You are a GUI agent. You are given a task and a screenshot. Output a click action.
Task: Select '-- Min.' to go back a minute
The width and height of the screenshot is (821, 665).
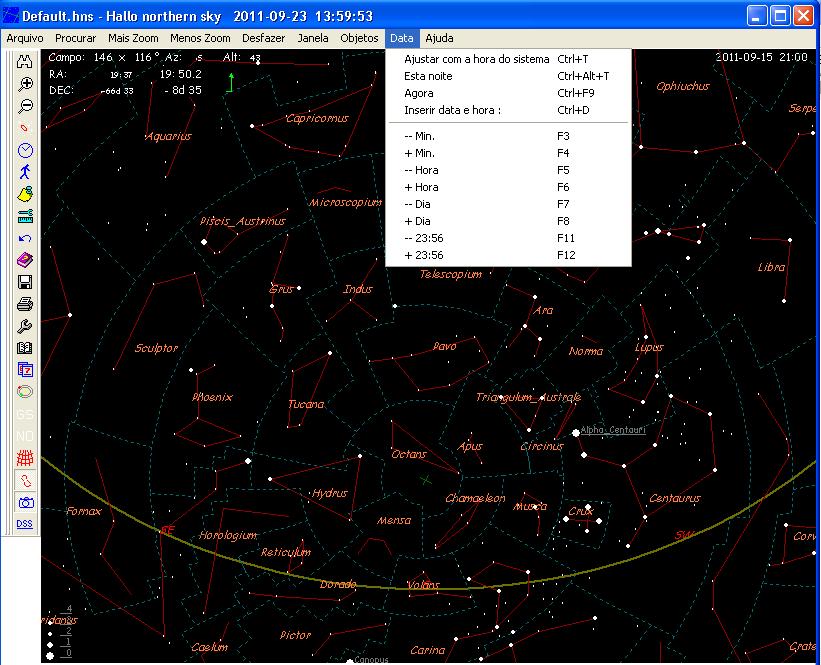[508, 136]
